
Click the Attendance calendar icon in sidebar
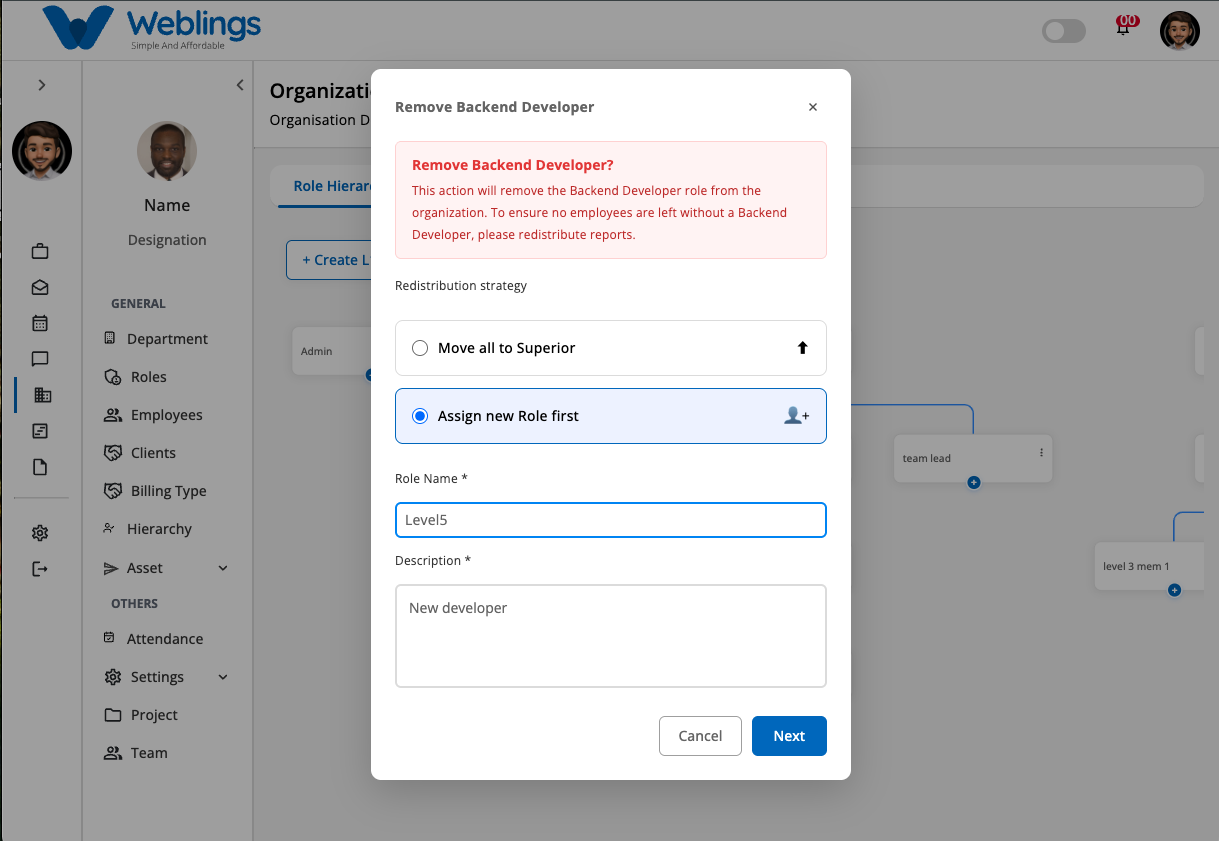110,638
